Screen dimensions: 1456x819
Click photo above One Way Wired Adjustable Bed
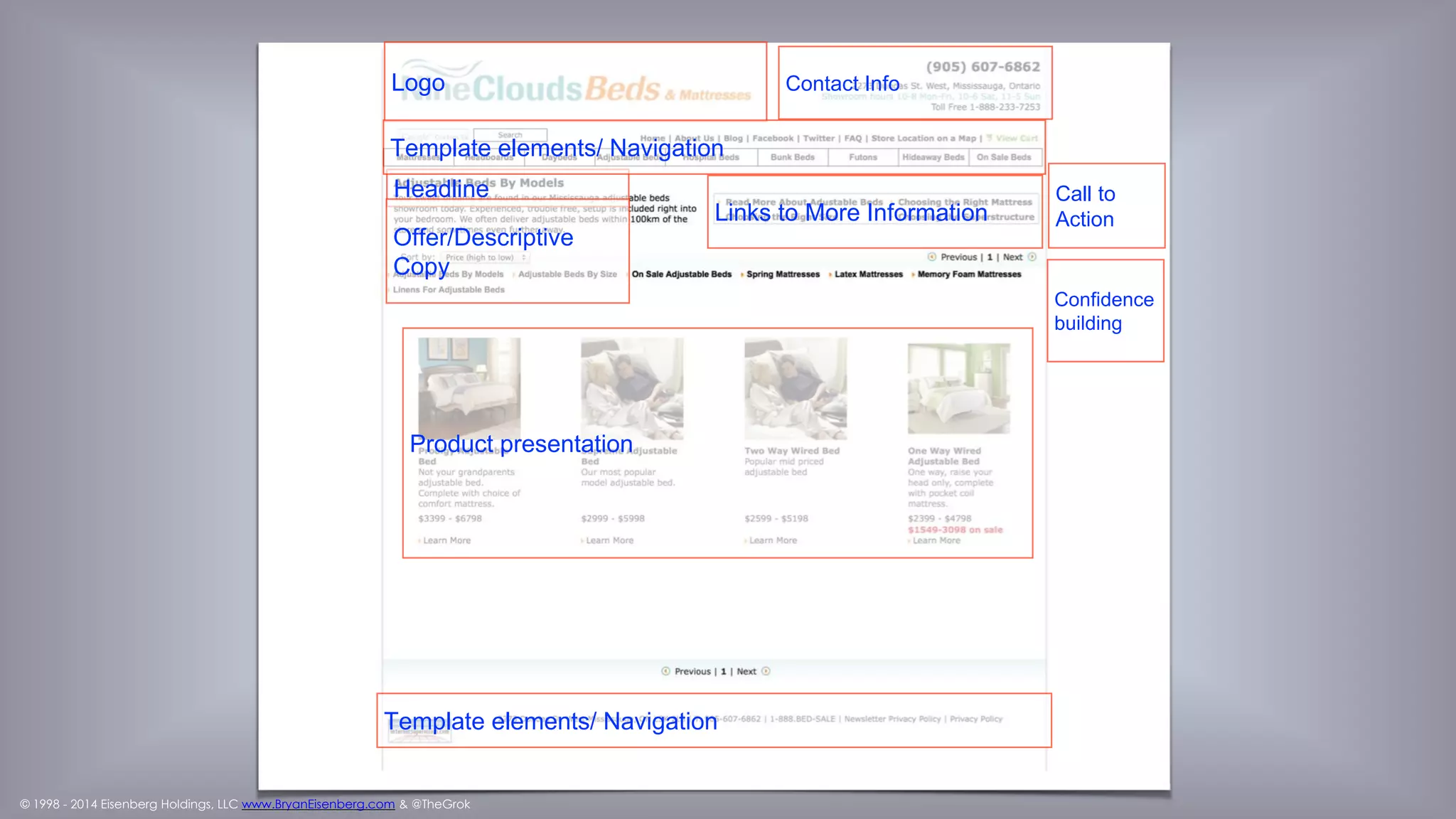958,388
